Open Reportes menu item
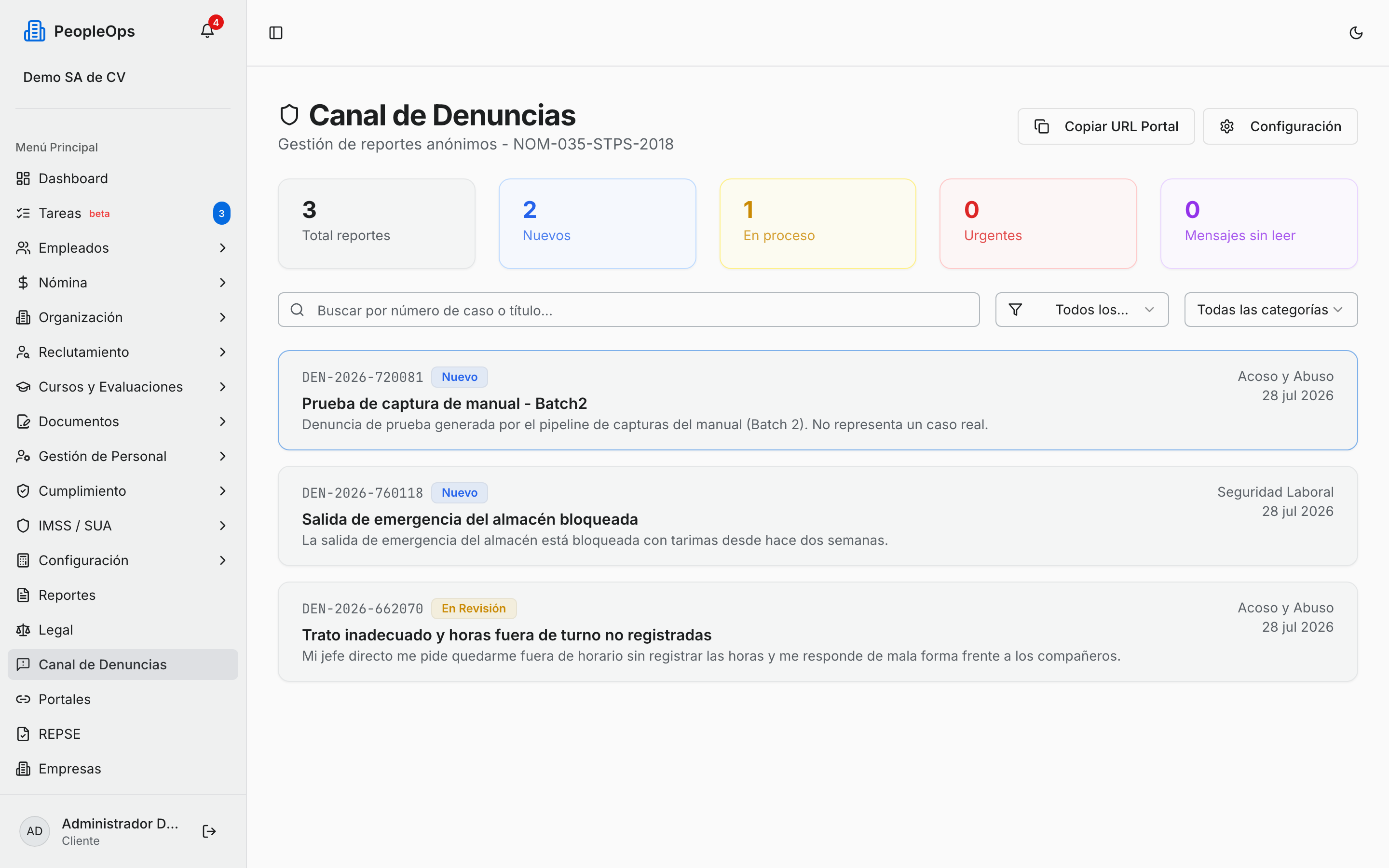The height and width of the screenshot is (868, 1389). [x=123, y=596]
